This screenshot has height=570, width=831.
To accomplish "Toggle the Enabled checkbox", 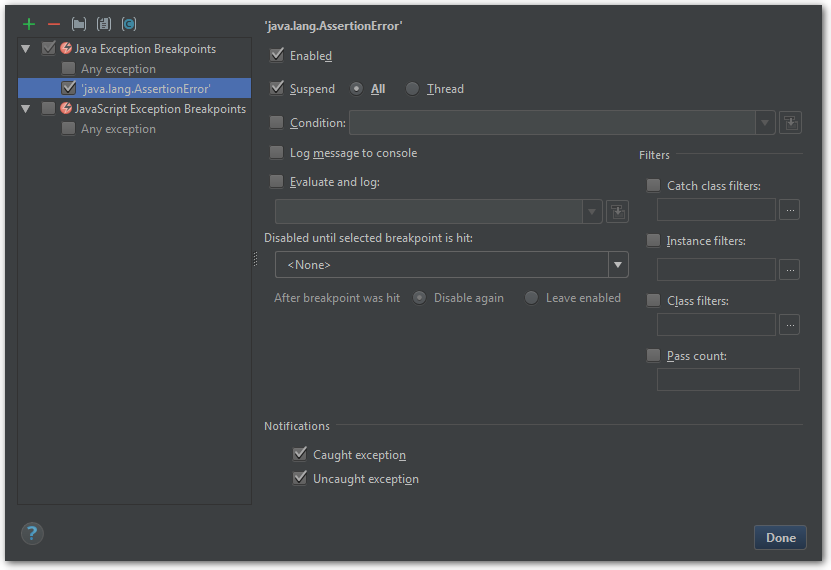I will 277,55.
